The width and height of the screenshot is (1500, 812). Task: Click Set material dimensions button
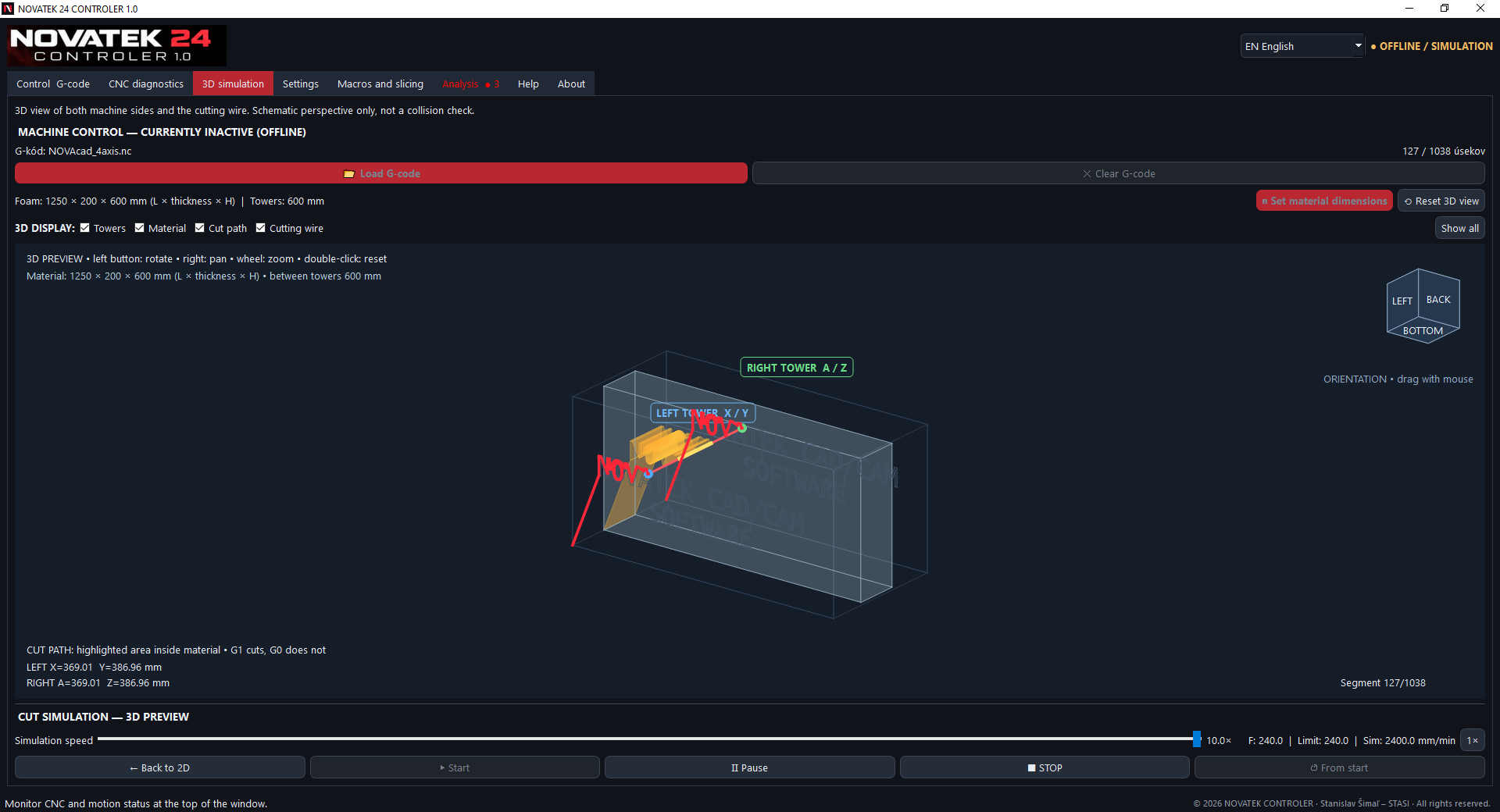(x=1324, y=201)
